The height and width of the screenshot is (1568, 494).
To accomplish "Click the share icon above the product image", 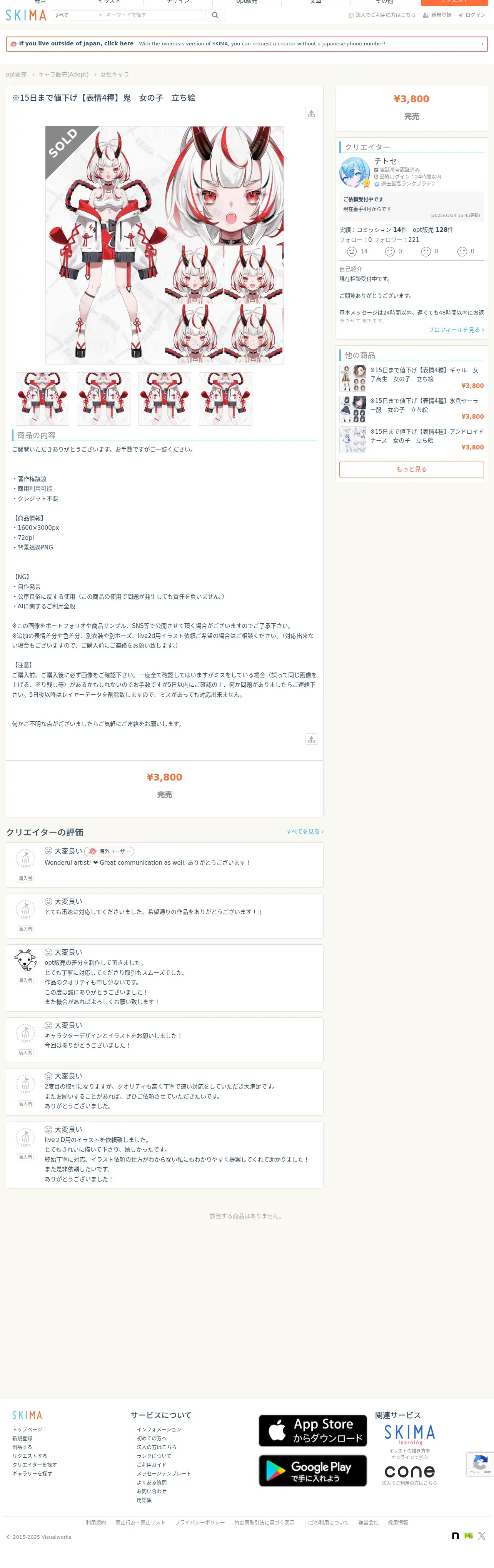I will click(x=311, y=113).
